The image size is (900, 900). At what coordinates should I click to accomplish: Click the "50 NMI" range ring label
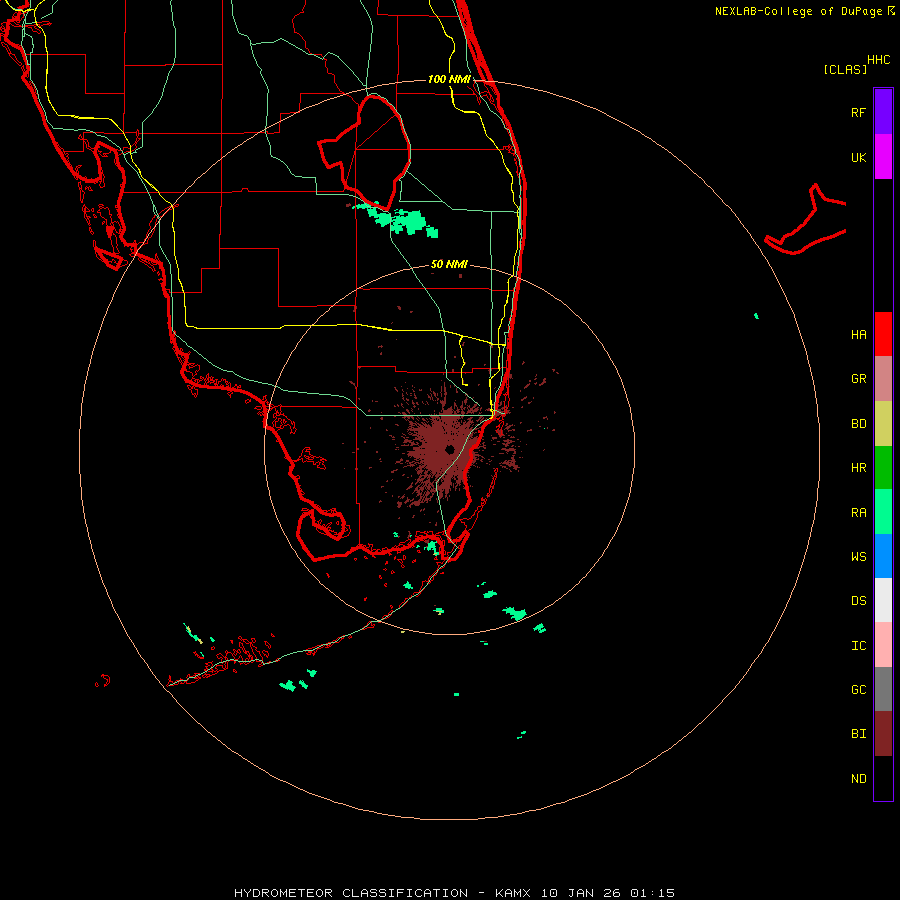click(449, 265)
